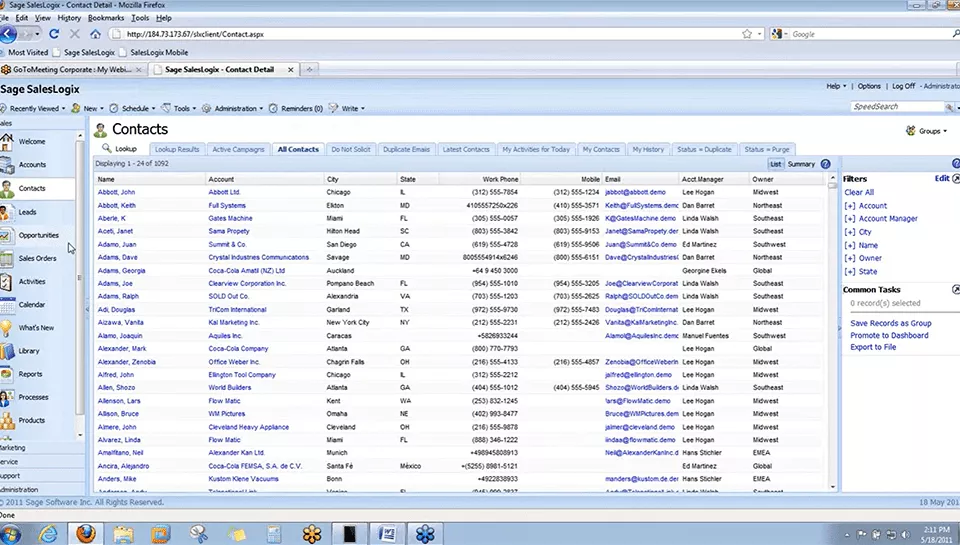Switch to the Active Campaigns tab
Viewport: 960px width, 545px height.
click(x=238, y=149)
